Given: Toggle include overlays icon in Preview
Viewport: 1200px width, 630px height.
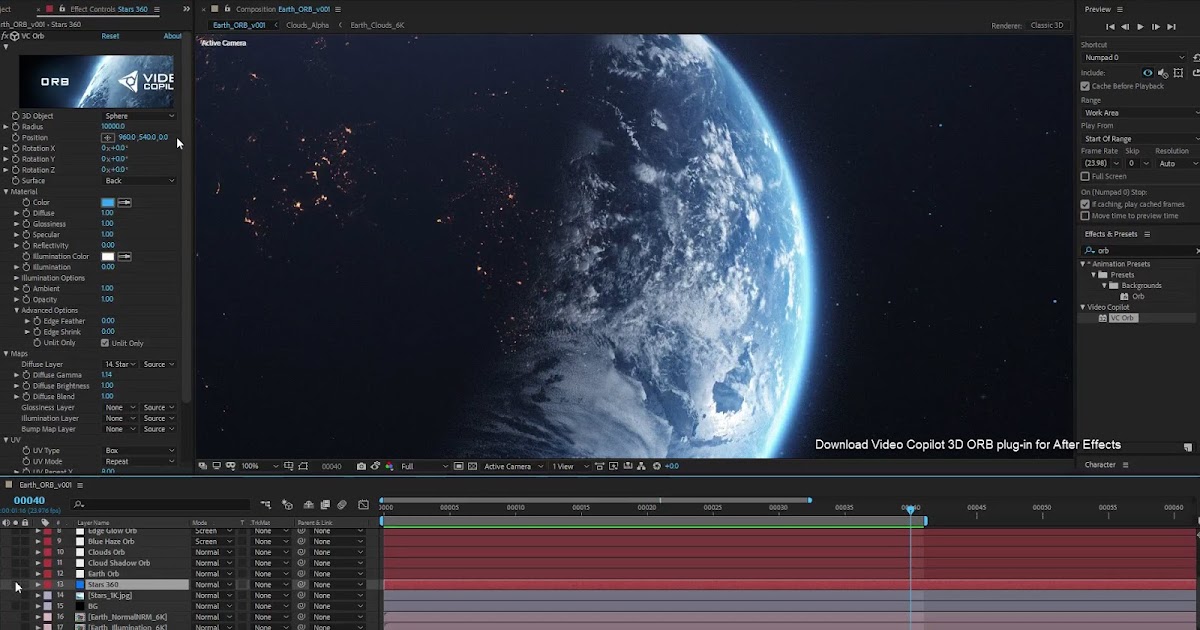Looking at the screenshot, I should pyautogui.click(x=1178, y=72).
